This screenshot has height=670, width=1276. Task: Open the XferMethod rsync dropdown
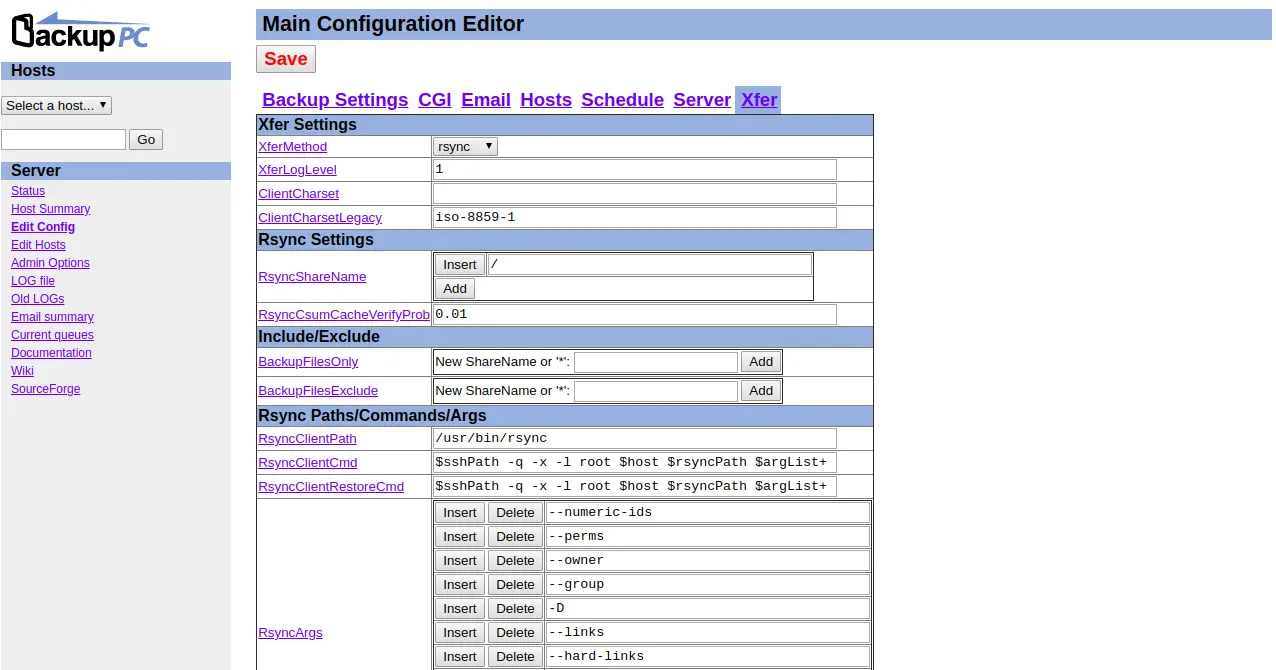coord(466,146)
